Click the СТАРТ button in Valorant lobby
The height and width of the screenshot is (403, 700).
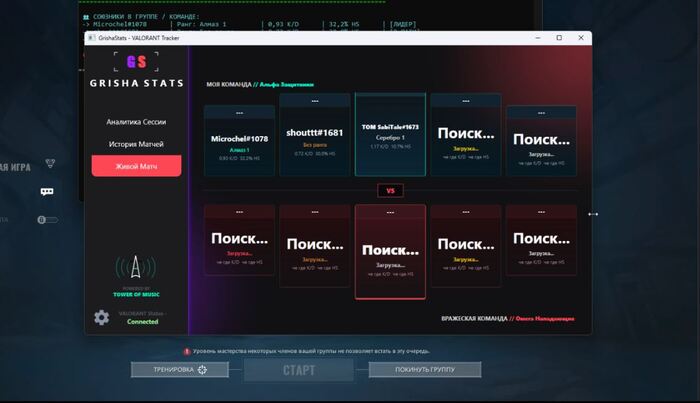pyautogui.click(x=299, y=370)
